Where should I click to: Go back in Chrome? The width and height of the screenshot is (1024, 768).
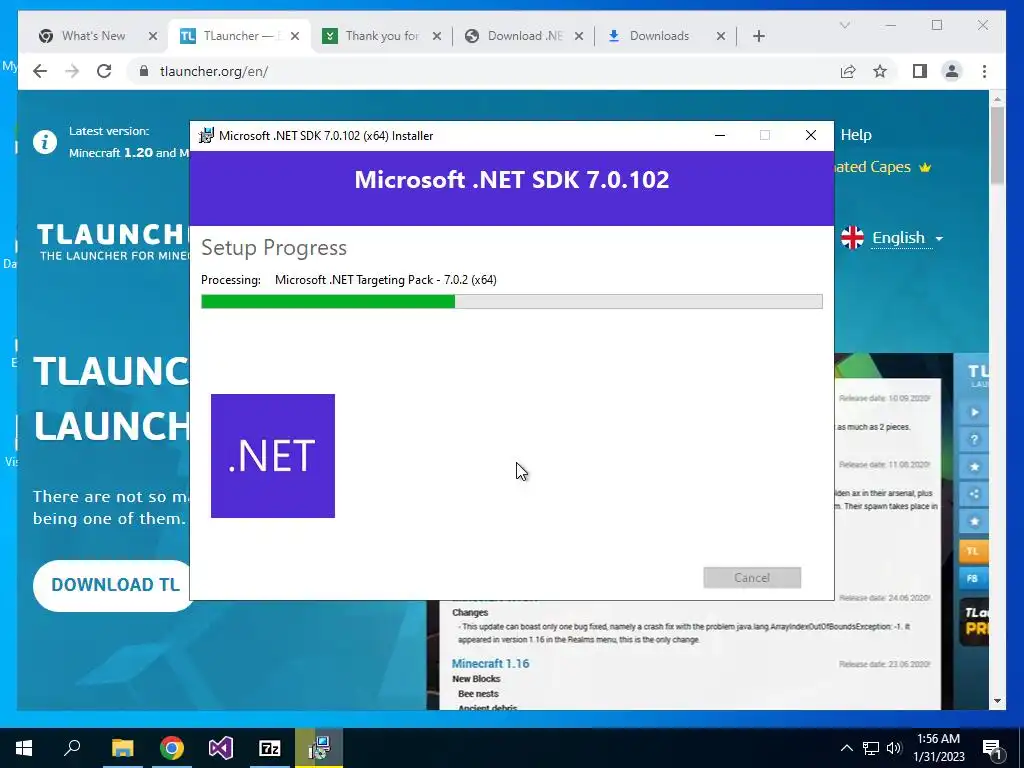[x=40, y=71]
